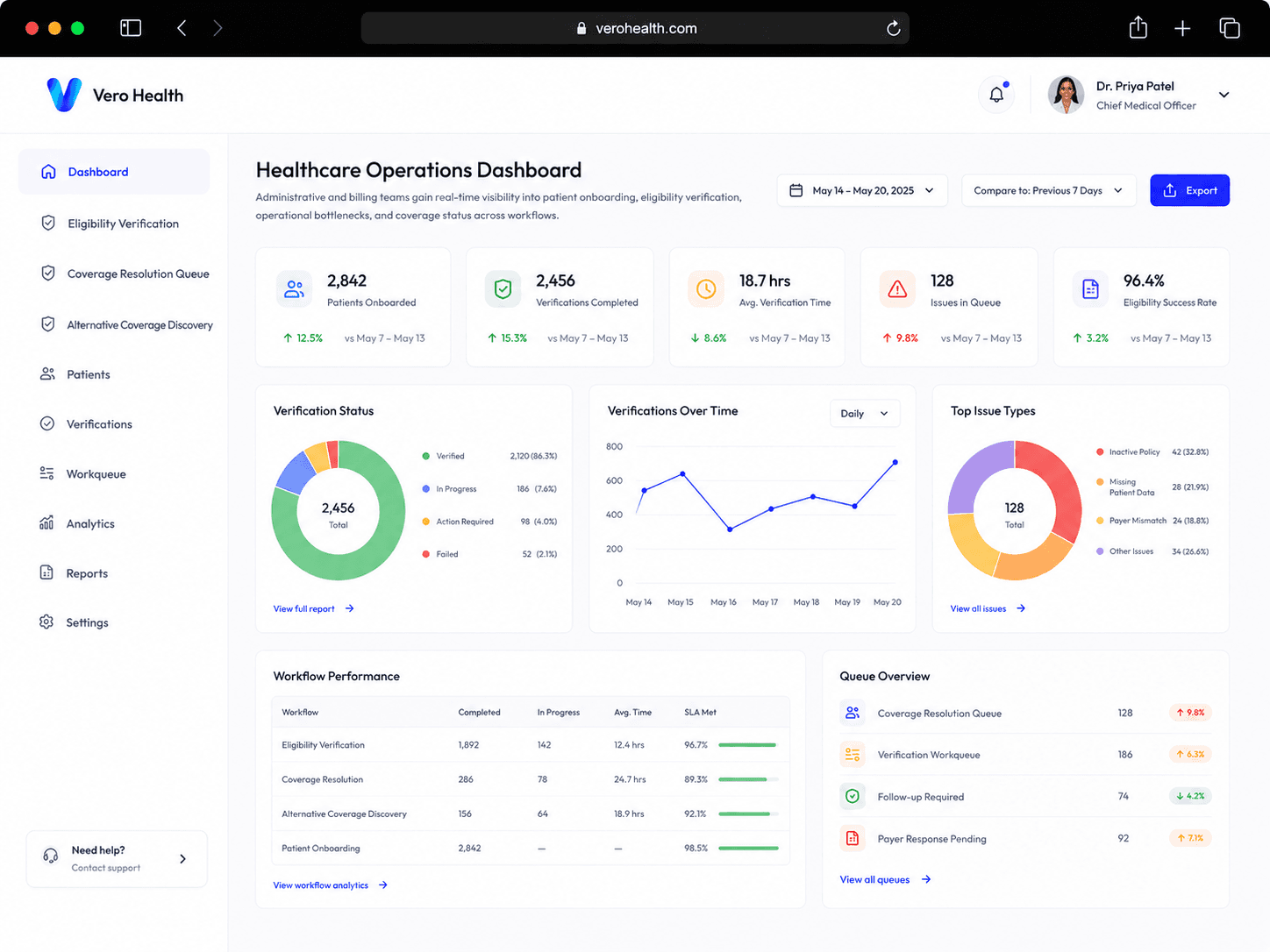The height and width of the screenshot is (952, 1270).
Task: Click the Verifications Completed shield icon
Action: (x=503, y=288)
